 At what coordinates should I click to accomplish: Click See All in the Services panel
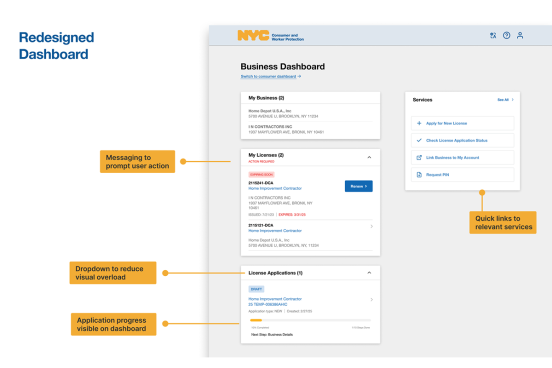pos(505,100)
